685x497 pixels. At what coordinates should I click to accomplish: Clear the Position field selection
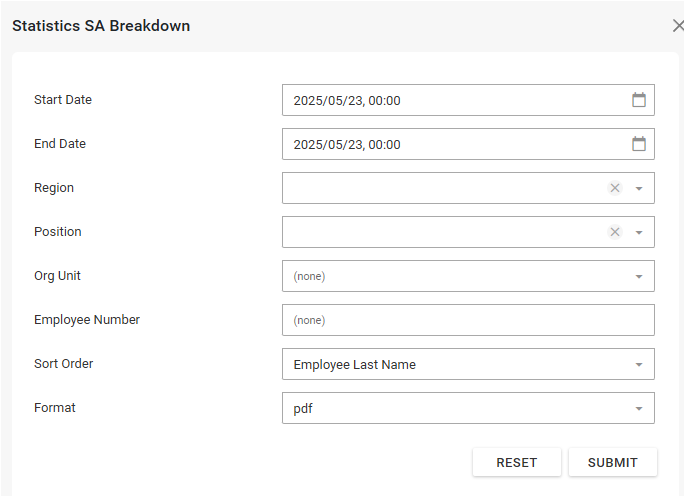click(615, 232)
